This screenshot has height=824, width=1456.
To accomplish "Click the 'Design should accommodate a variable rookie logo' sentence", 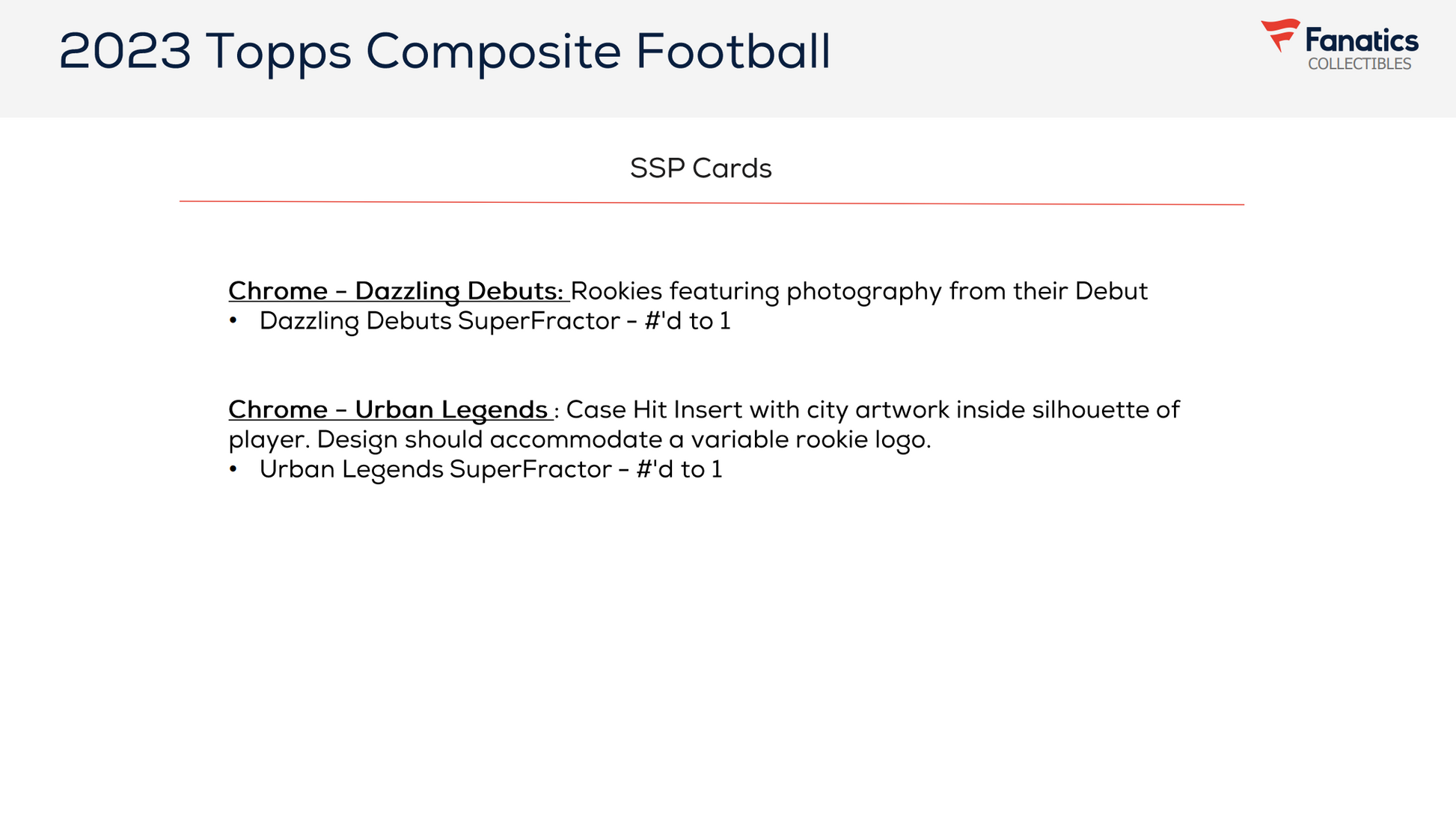I will click(x=623, y=439).
